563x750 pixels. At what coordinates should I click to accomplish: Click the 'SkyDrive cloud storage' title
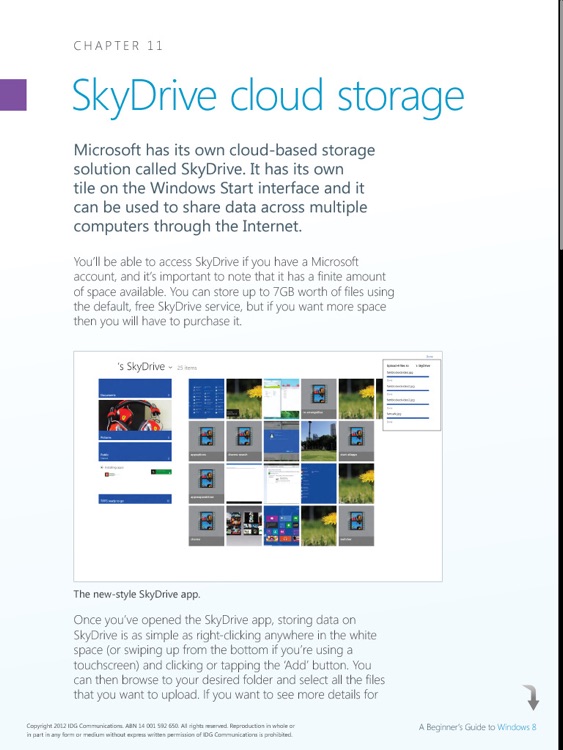[x=268, y=97]
